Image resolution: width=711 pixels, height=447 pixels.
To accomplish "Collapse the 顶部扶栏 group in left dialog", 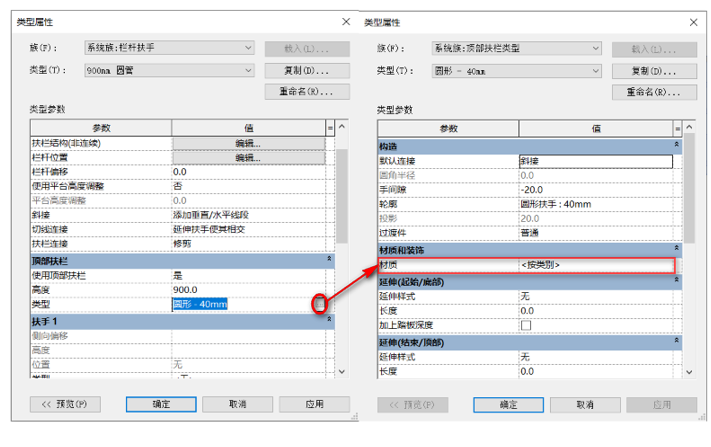I will 329,258.
